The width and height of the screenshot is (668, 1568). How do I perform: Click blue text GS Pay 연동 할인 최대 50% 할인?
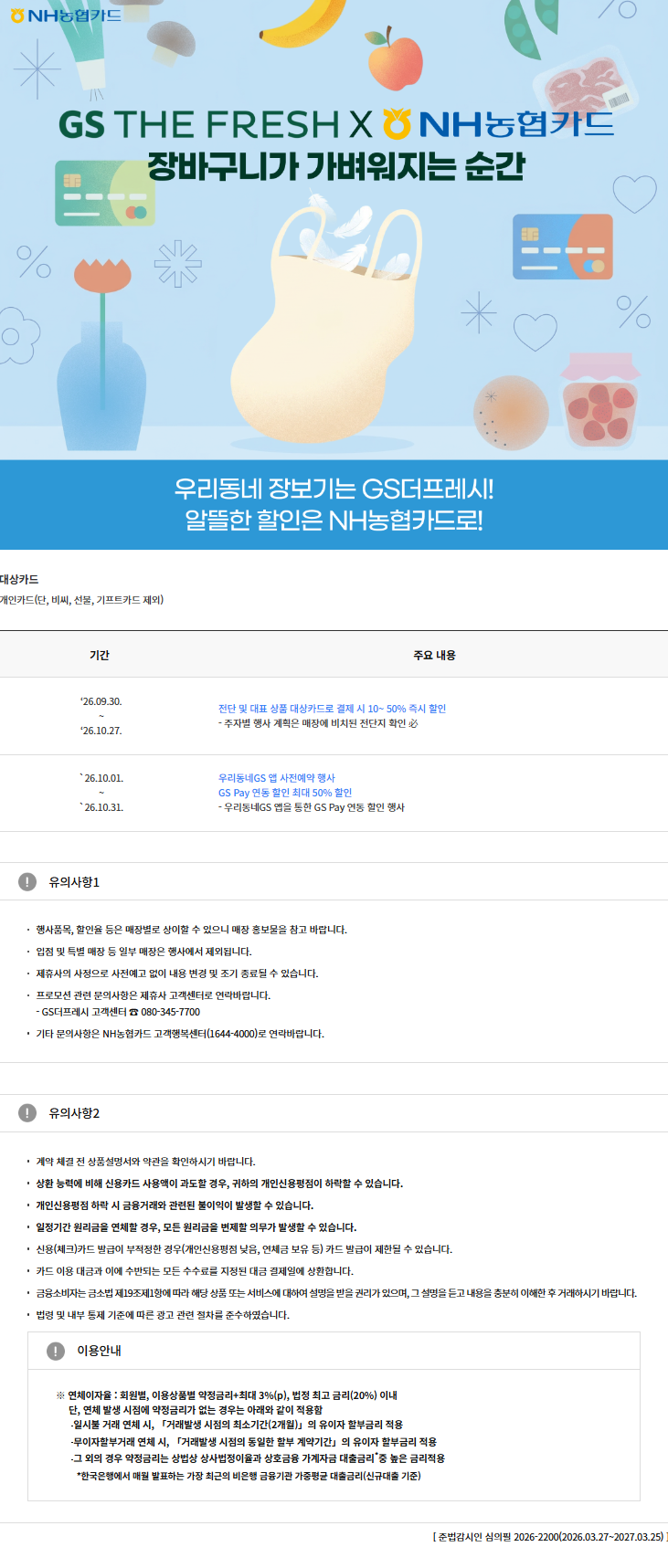coord(285,793)
